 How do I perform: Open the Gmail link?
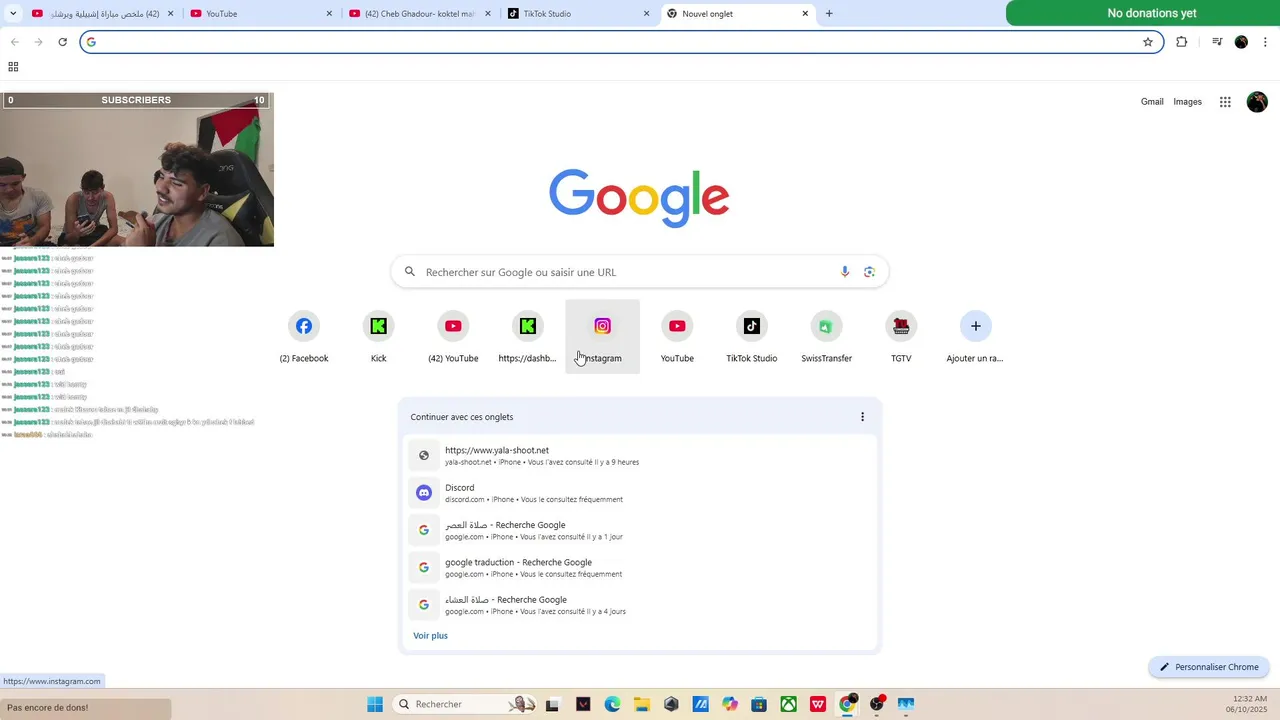(x=1152, y=102)
